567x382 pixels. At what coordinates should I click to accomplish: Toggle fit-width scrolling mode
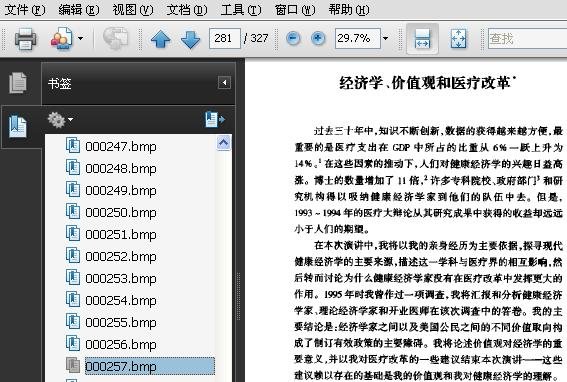422,38
